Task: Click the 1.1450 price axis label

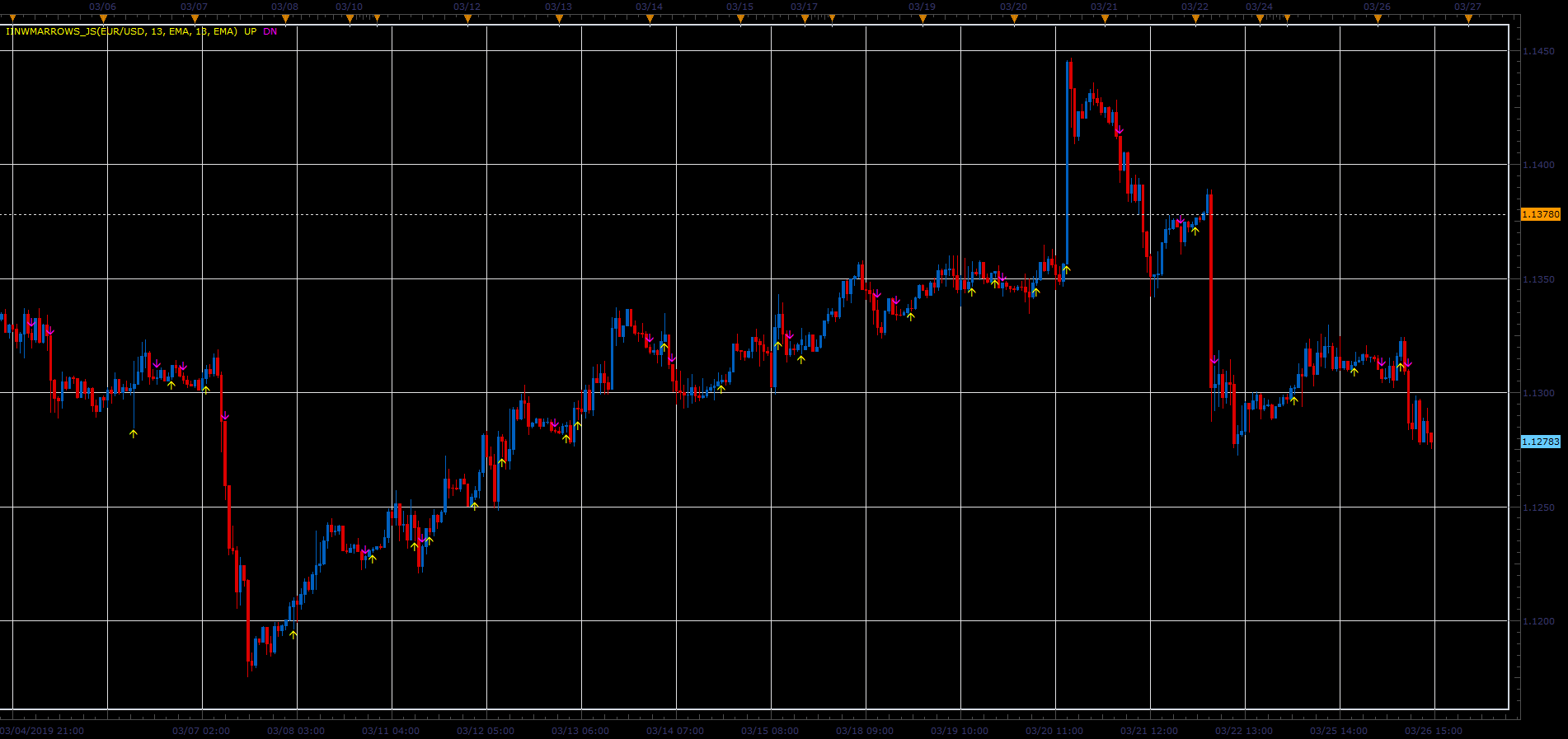Action: [1538, 51]
